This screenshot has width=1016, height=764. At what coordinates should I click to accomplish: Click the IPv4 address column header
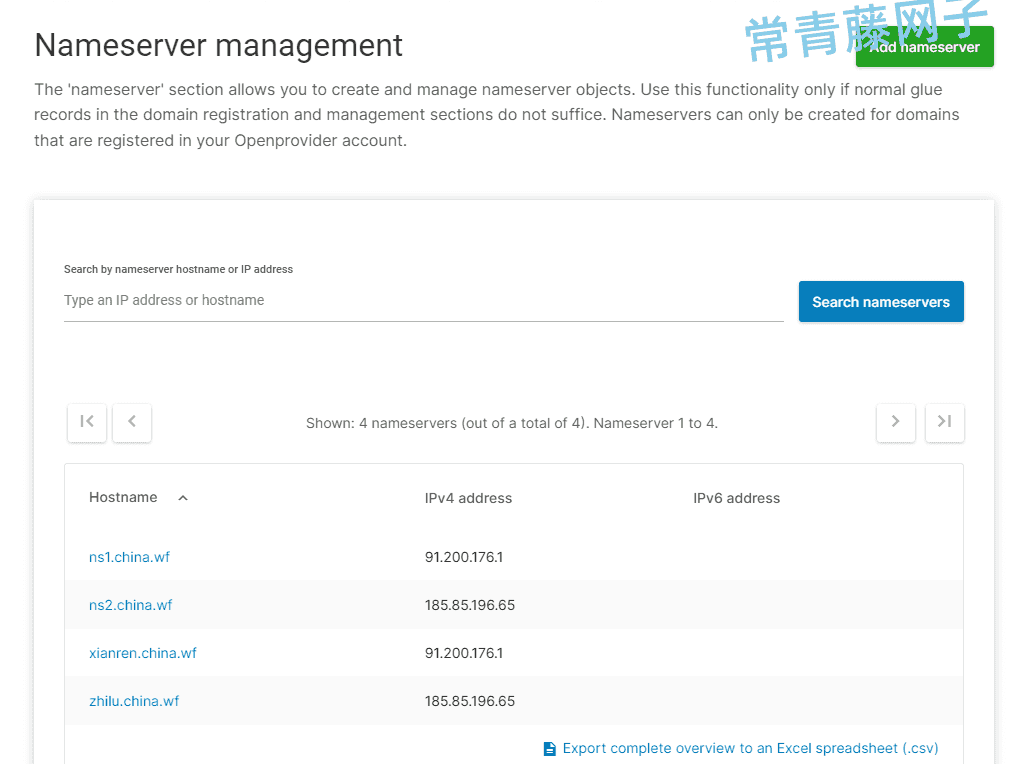[x=468, y=498]
